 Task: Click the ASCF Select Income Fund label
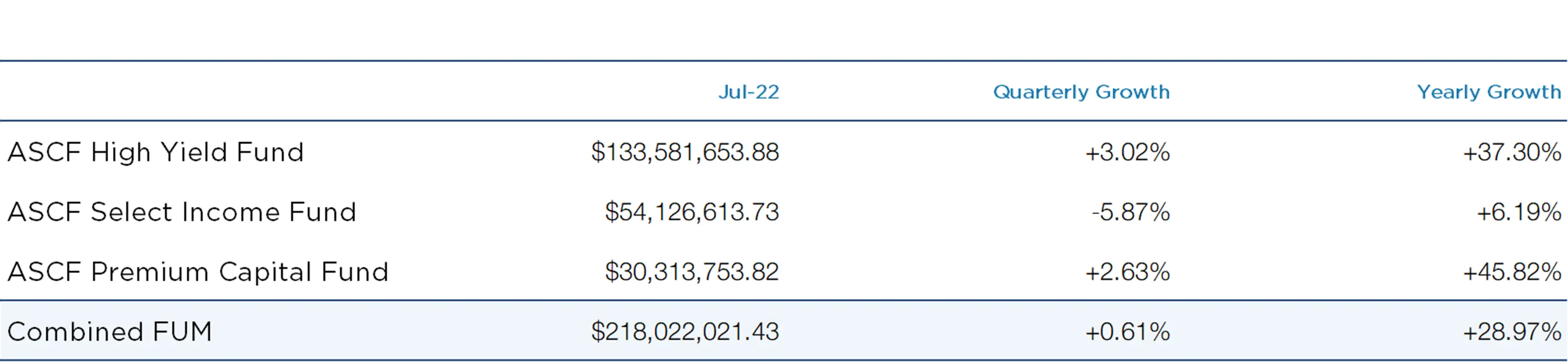[181, 212]
